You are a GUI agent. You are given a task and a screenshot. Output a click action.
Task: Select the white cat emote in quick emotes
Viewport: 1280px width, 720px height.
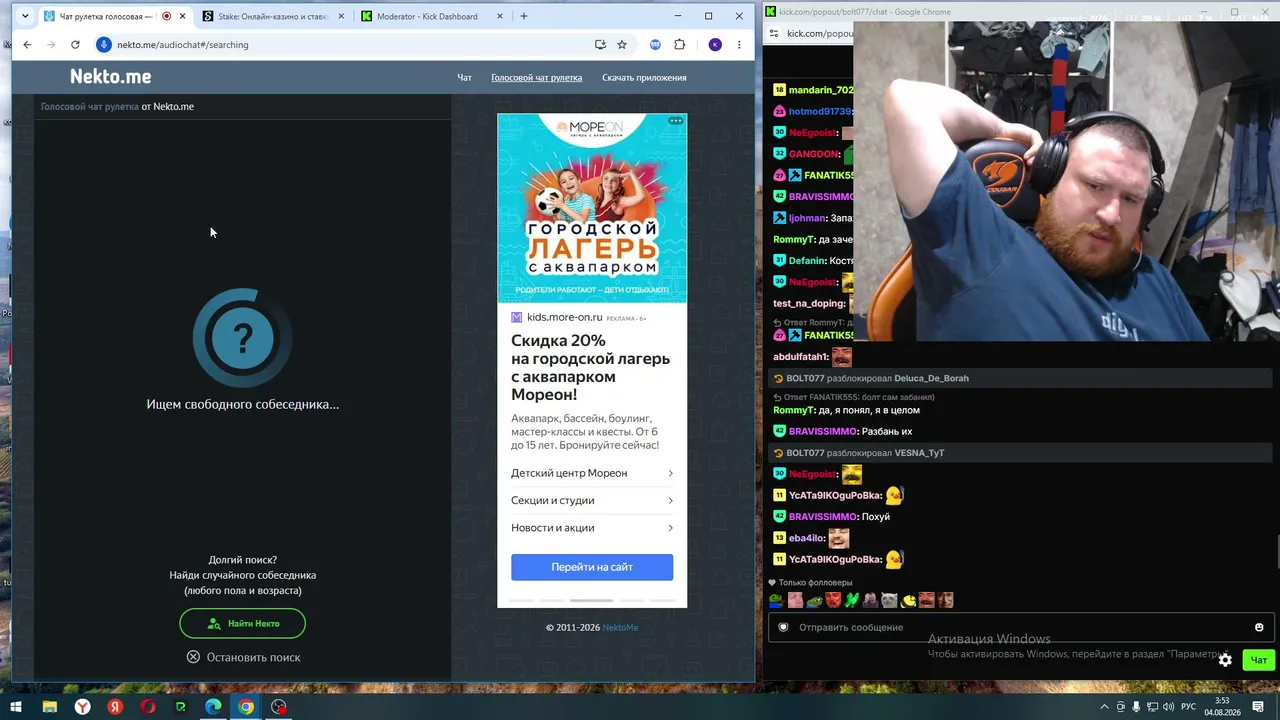[x=889, y=600]
